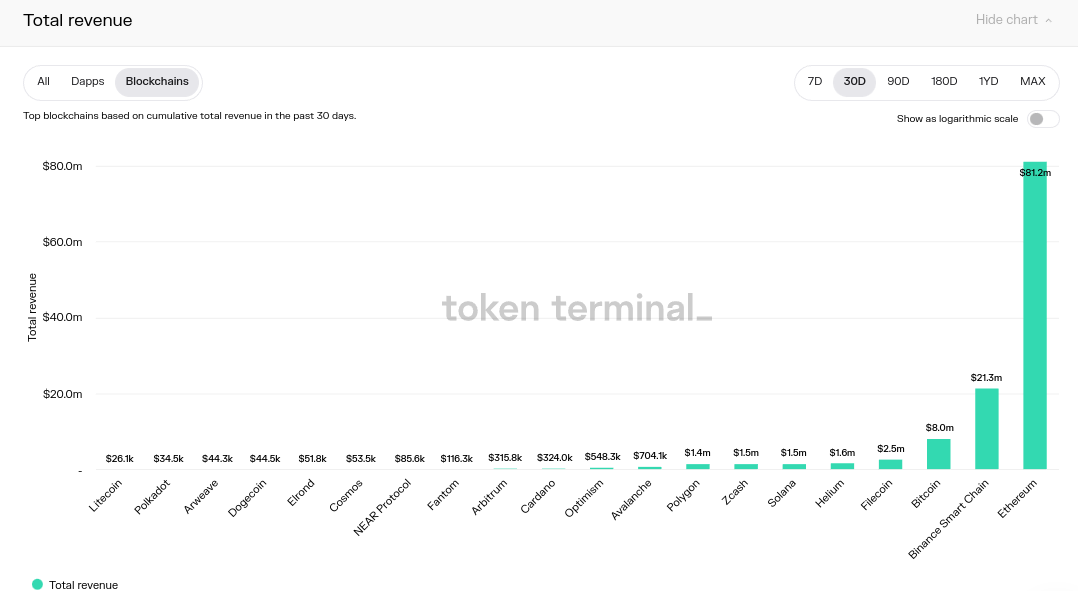The width and height of the screenshot is (1078, 591).
Task: Click the $21.3m value label
Action: click(x=987, y=377)
